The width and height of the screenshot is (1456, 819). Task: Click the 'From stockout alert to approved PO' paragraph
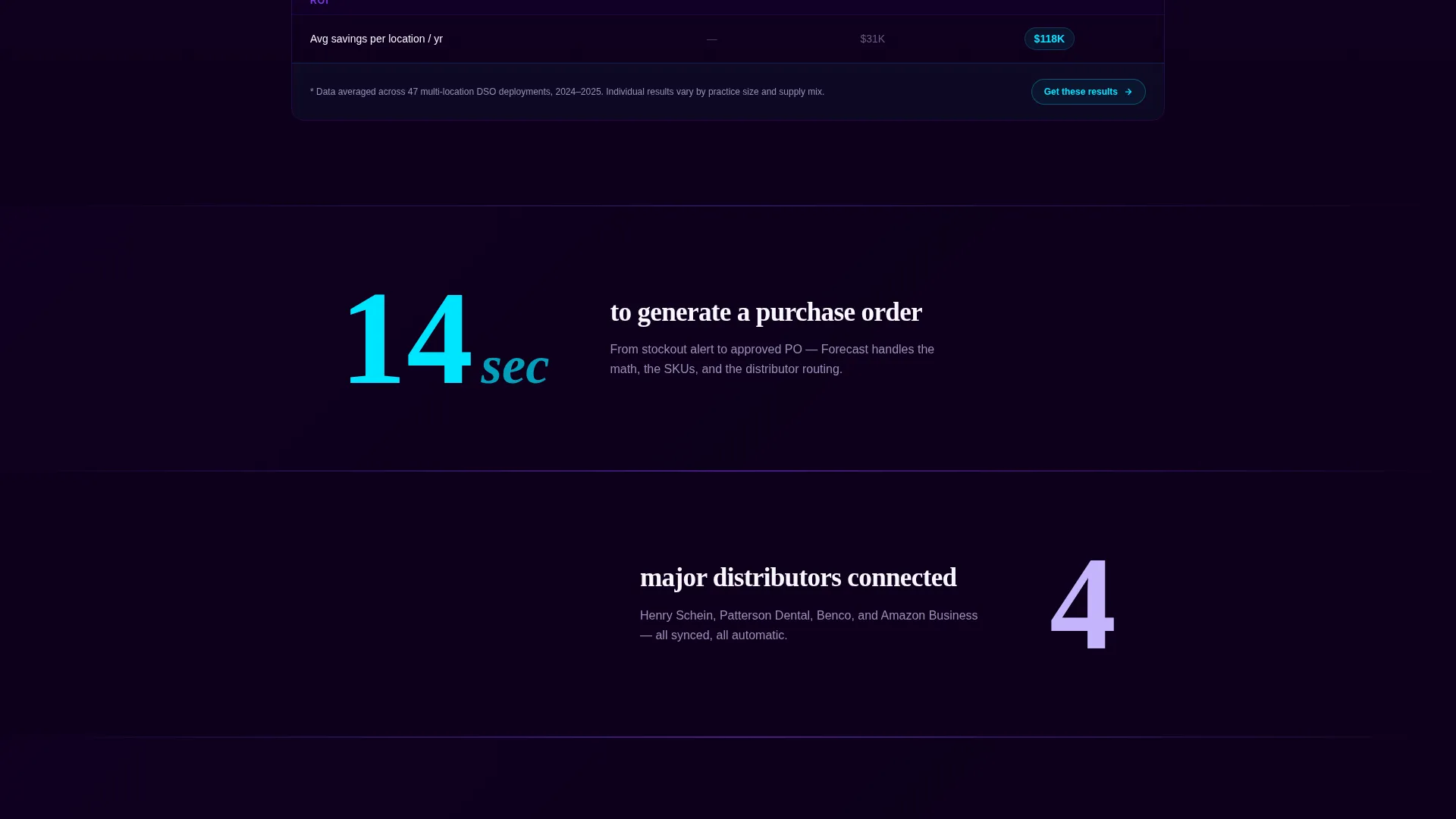(x=772, y=359)
